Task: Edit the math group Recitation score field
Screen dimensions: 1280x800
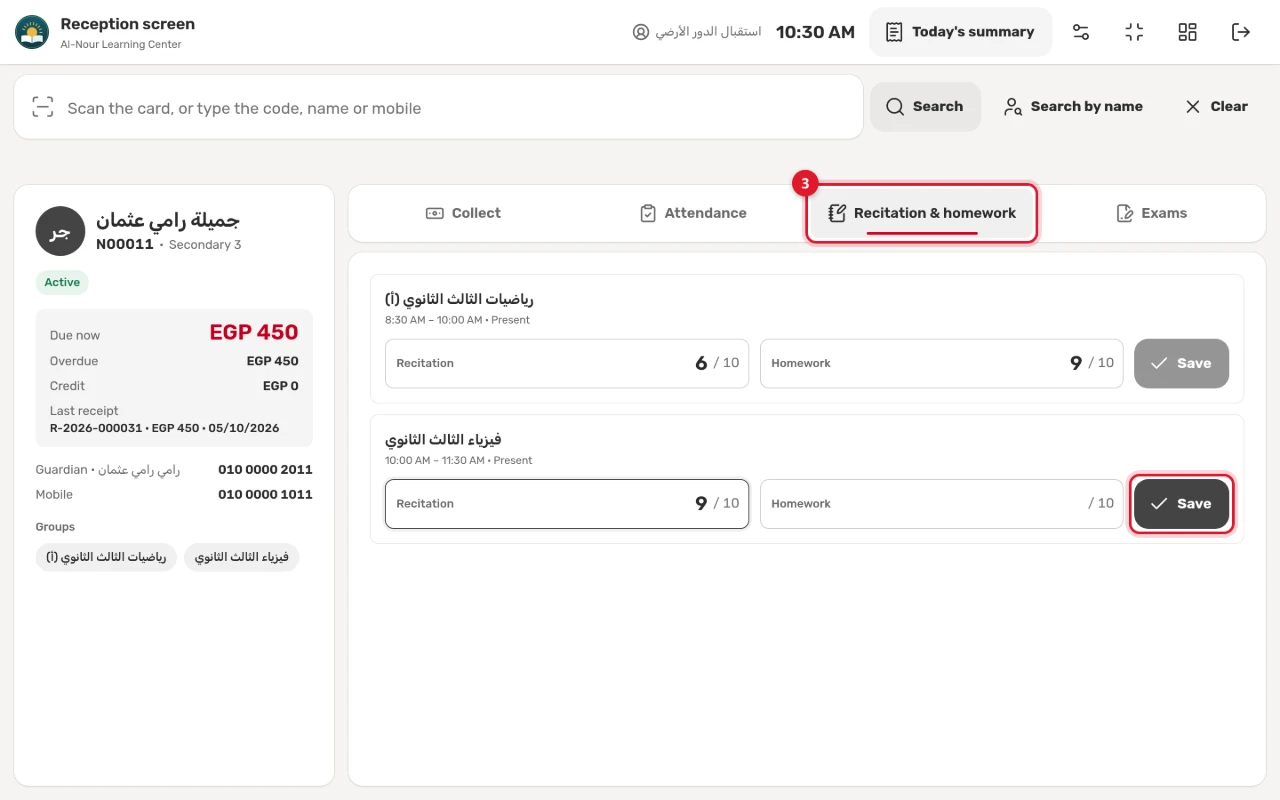Action: tap(567, 364)
